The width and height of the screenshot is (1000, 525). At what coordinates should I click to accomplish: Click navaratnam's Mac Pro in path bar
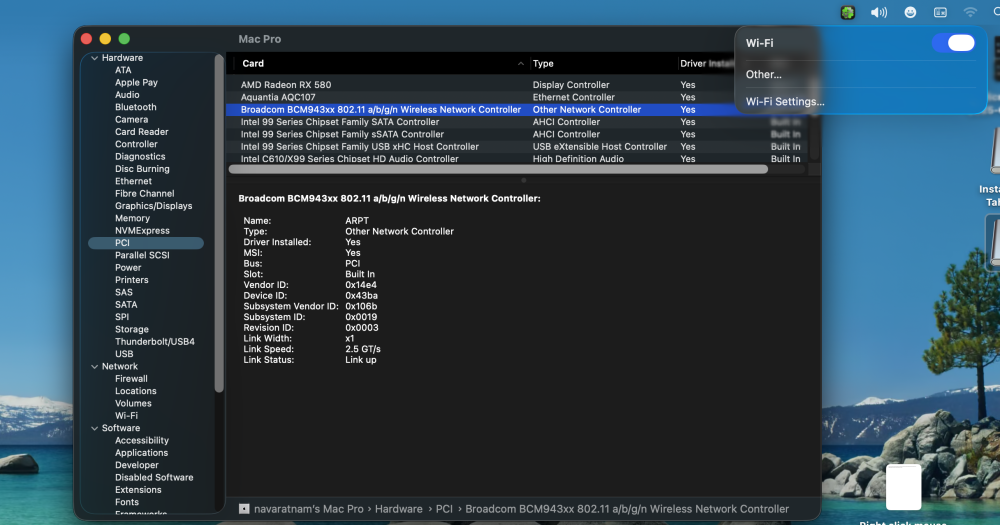pos(309,509)
